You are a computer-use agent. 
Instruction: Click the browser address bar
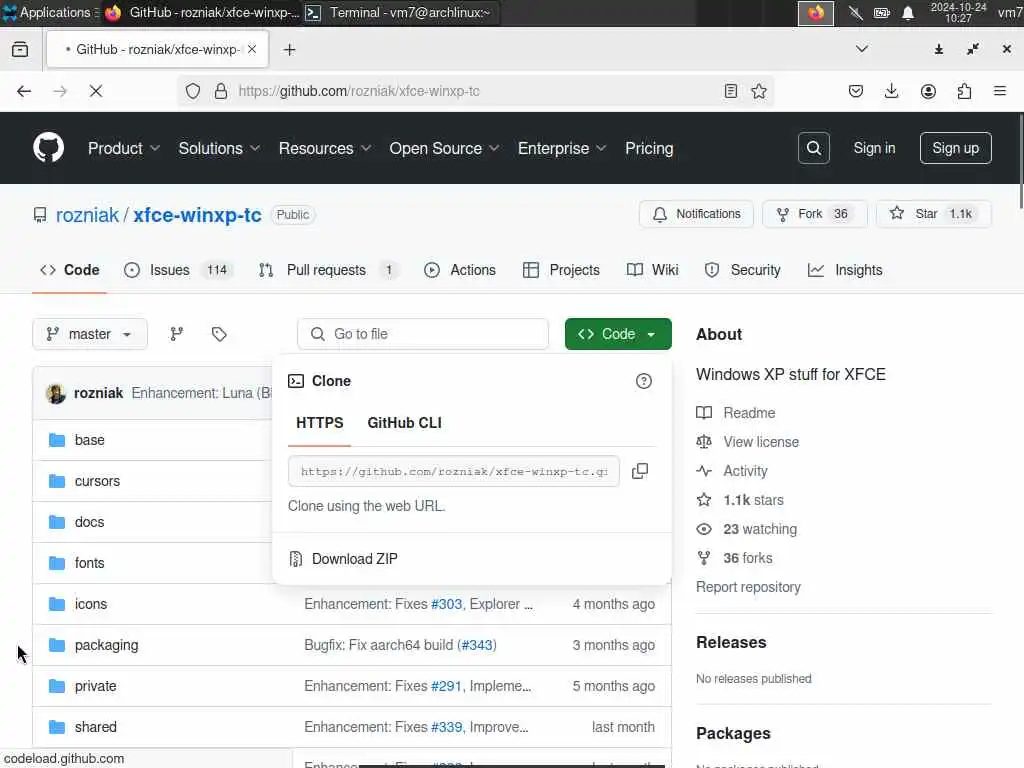pyautogui.click(x=475, y=91)
